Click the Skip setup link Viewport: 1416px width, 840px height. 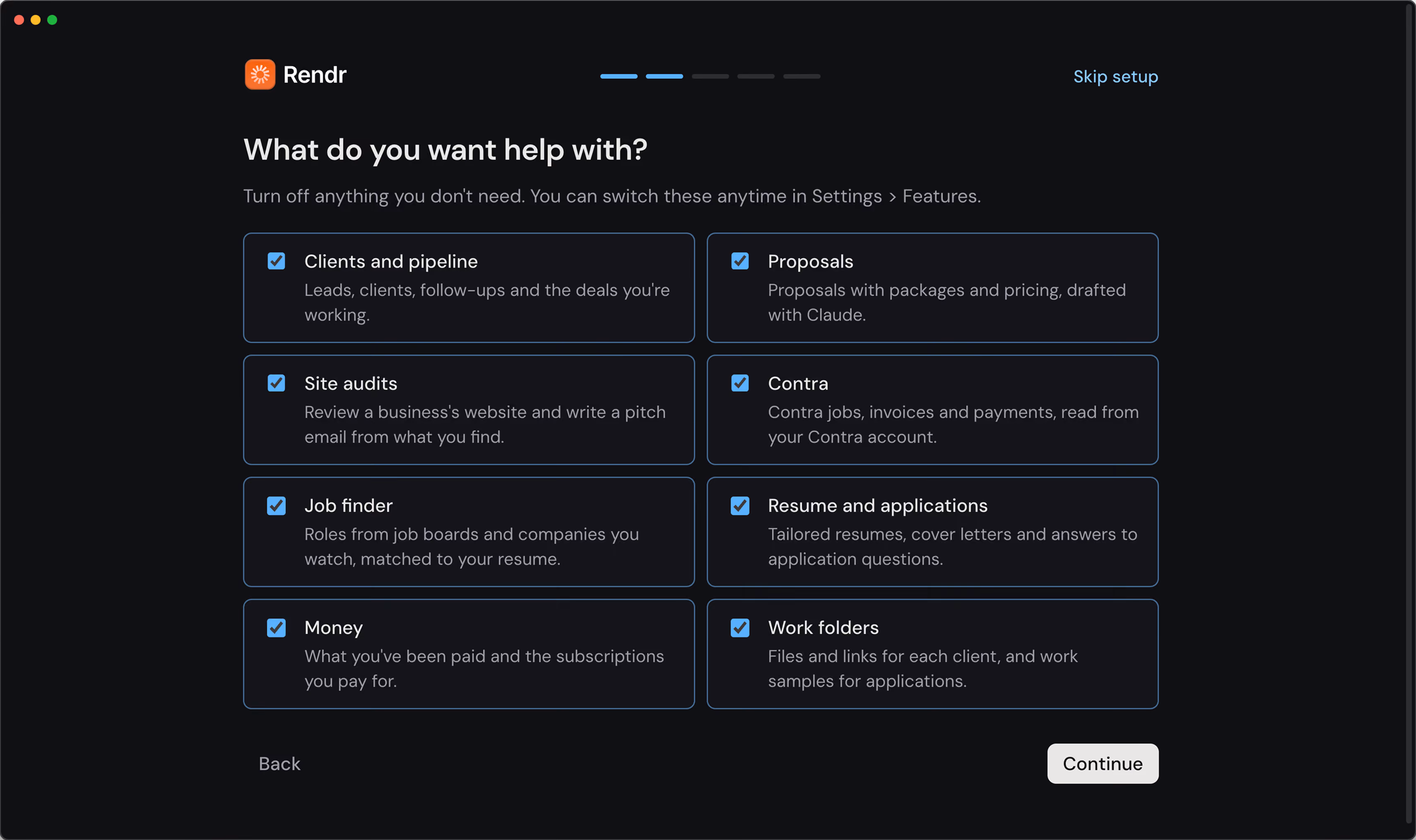pyautogui.click(x=1115, y=77)
